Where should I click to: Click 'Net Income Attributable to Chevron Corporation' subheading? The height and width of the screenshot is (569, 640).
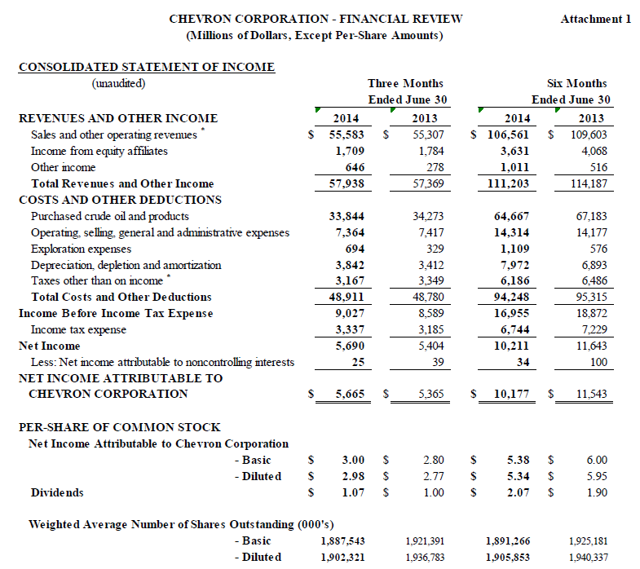158,444
